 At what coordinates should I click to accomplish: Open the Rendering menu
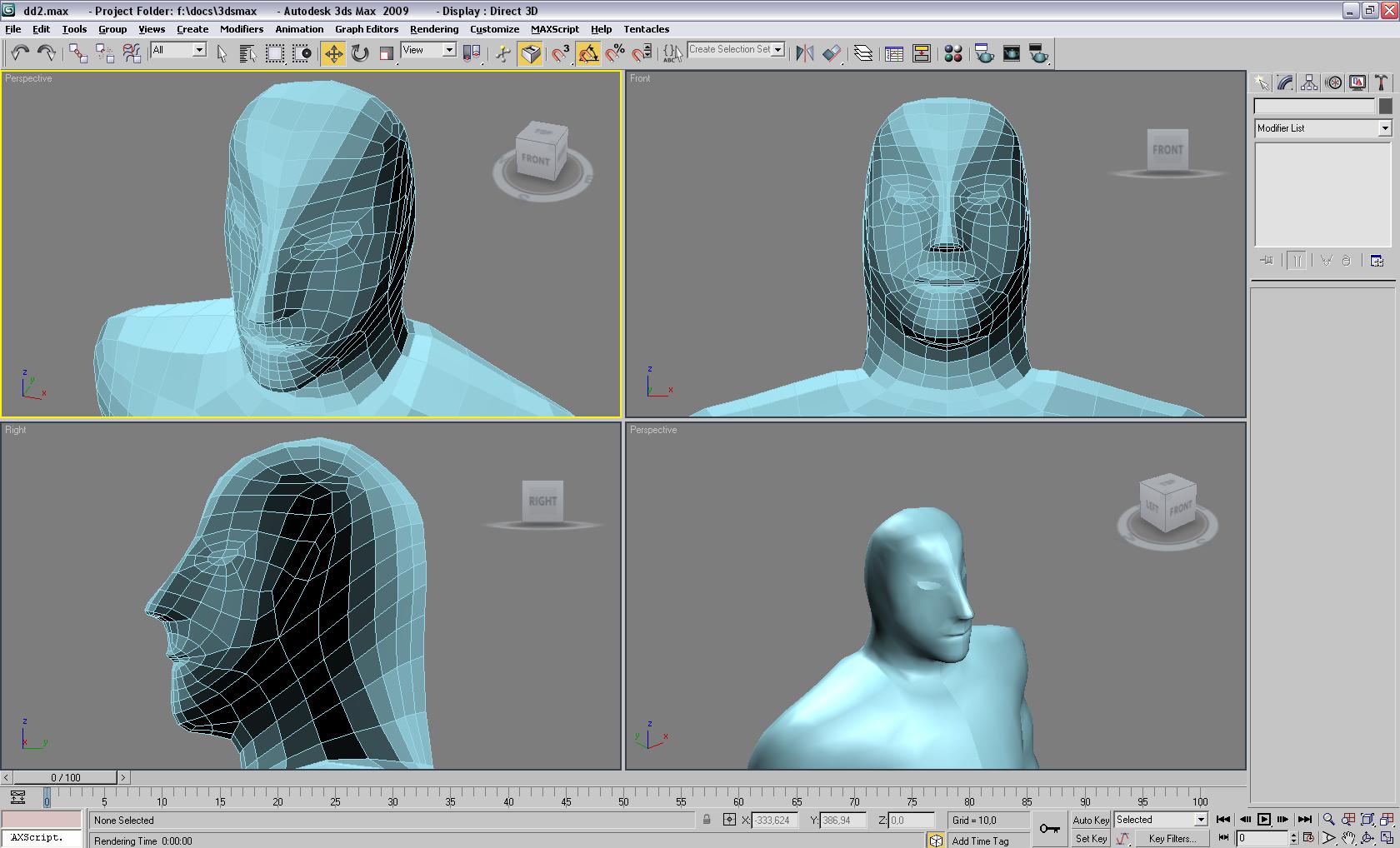pyautogui.click(x=433, y=29)
